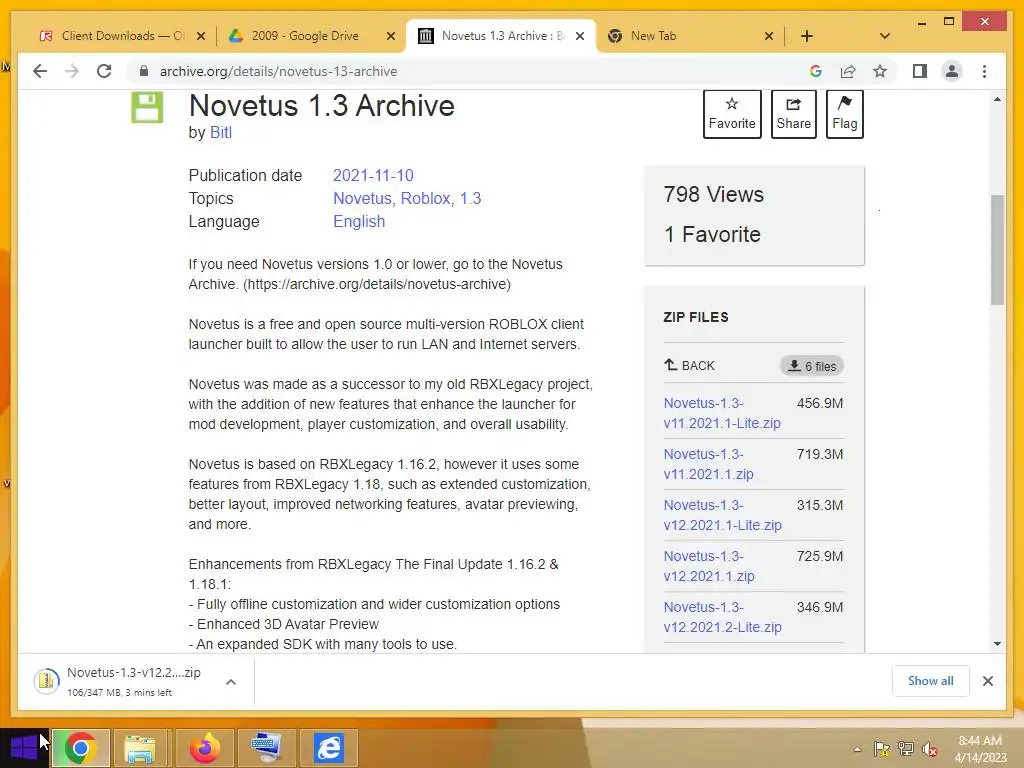Click the 456.9M file size
Viewport: 1024px width, 768px height.
(x=820, y=403)
